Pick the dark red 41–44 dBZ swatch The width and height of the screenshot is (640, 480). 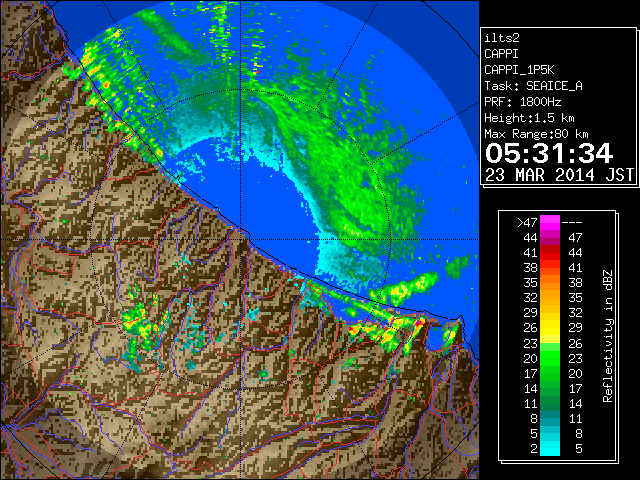[x=550, y=253]
